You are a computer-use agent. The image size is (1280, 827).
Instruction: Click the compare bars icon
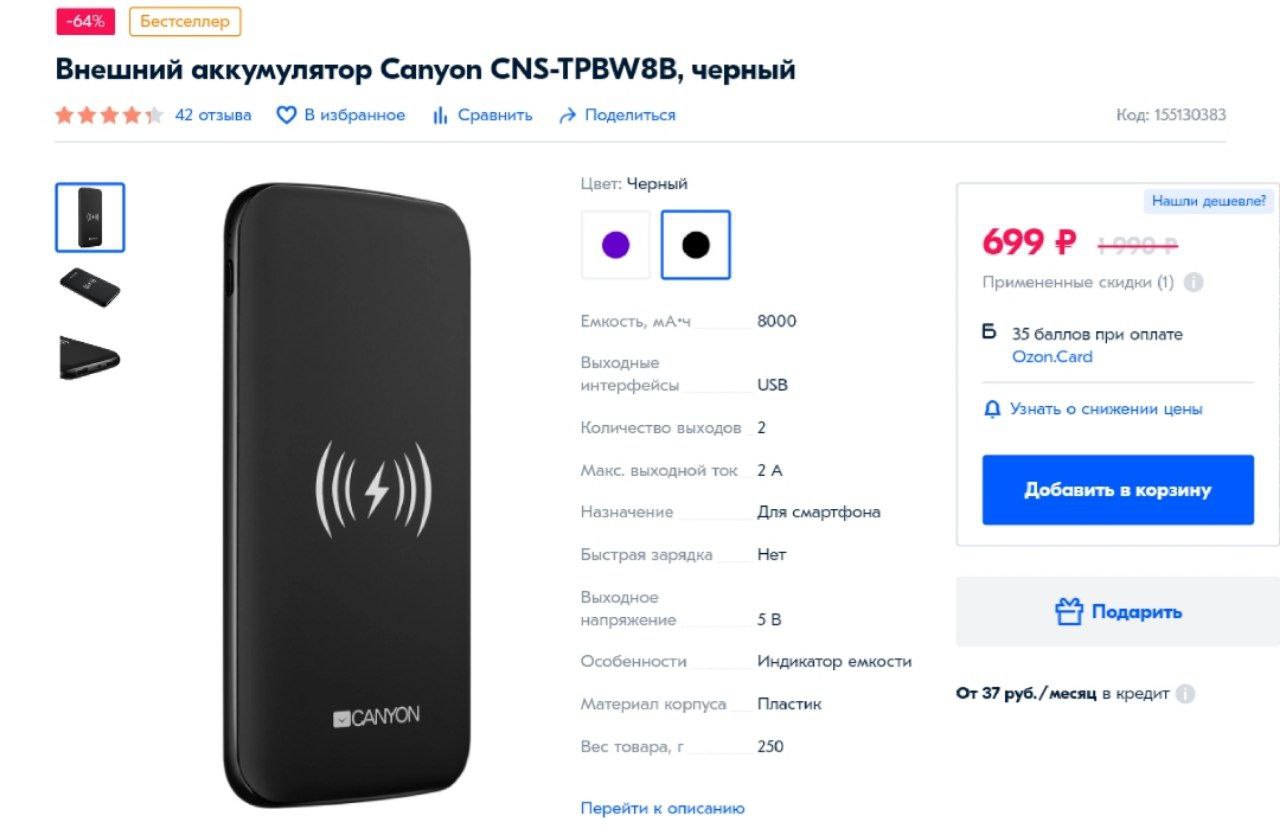pos(440,115)
